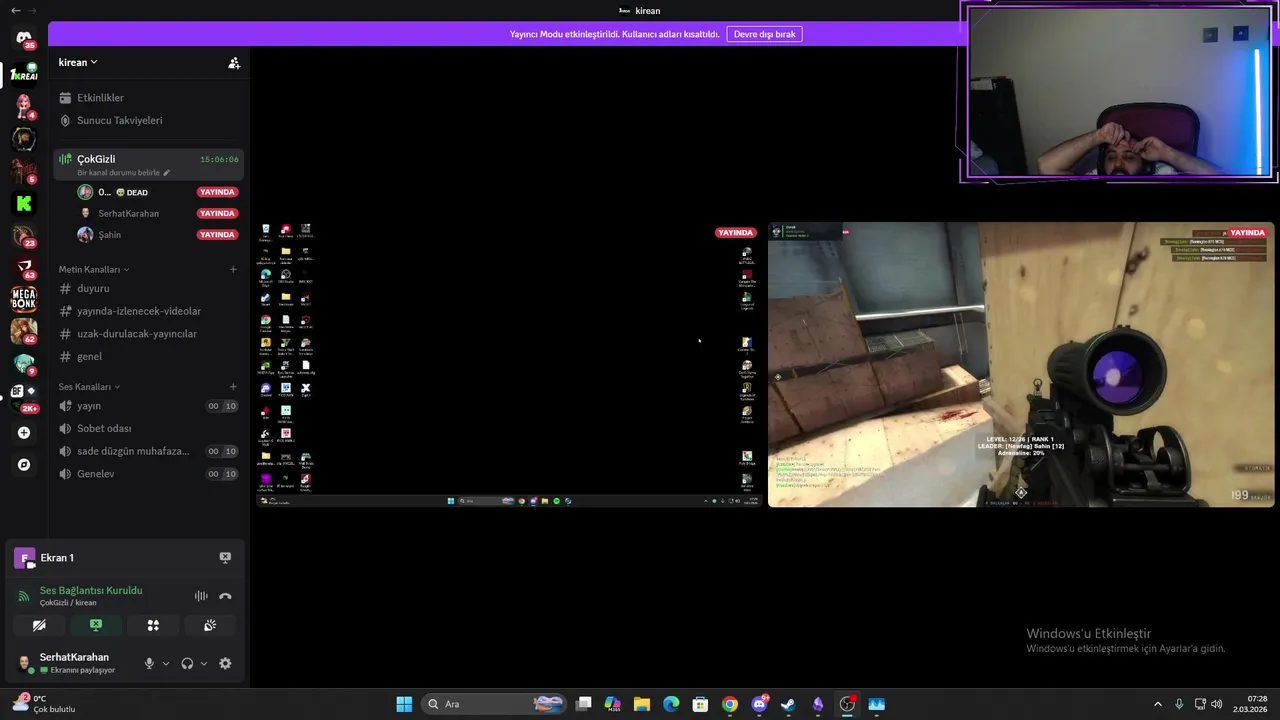
Task: Create channel plus beside Ses Kanalları
Action: [x=233, y=387]
